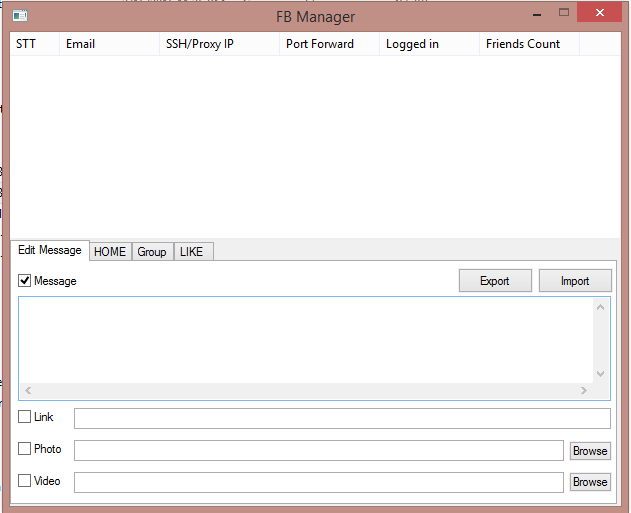Click message box scroll left arrow
This screenshot has height=513, width=631.
coord(28,390)
